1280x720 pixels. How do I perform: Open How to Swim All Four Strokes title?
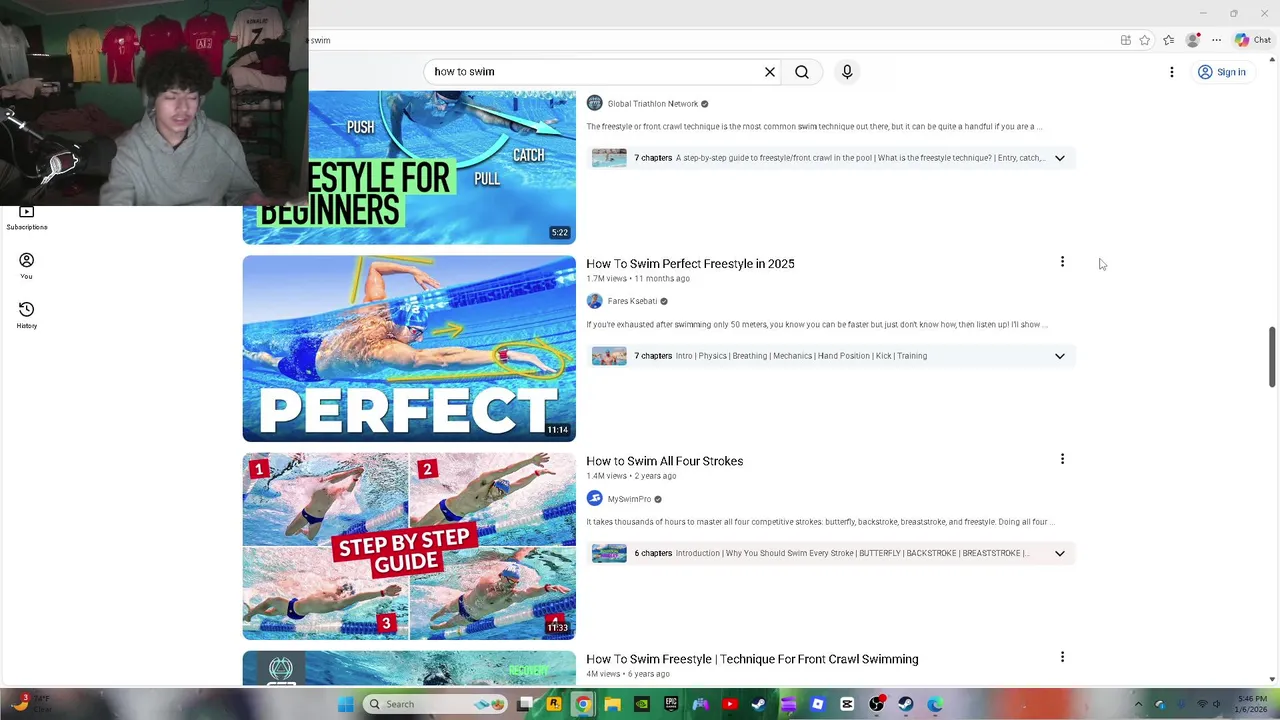[x=665, y=461]
